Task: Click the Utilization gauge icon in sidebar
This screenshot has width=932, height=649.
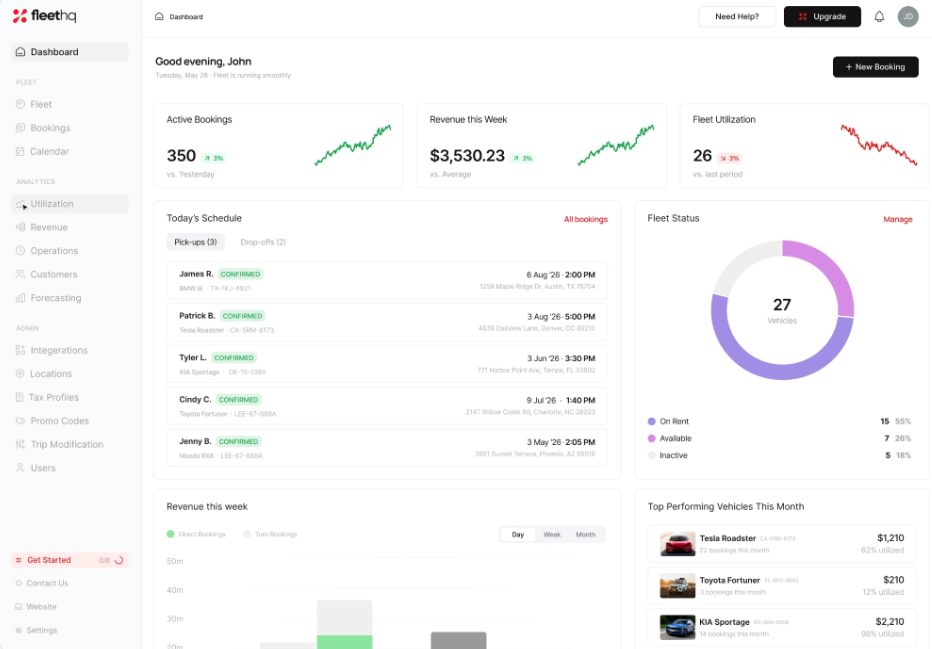Action: [x=20, y=204]
